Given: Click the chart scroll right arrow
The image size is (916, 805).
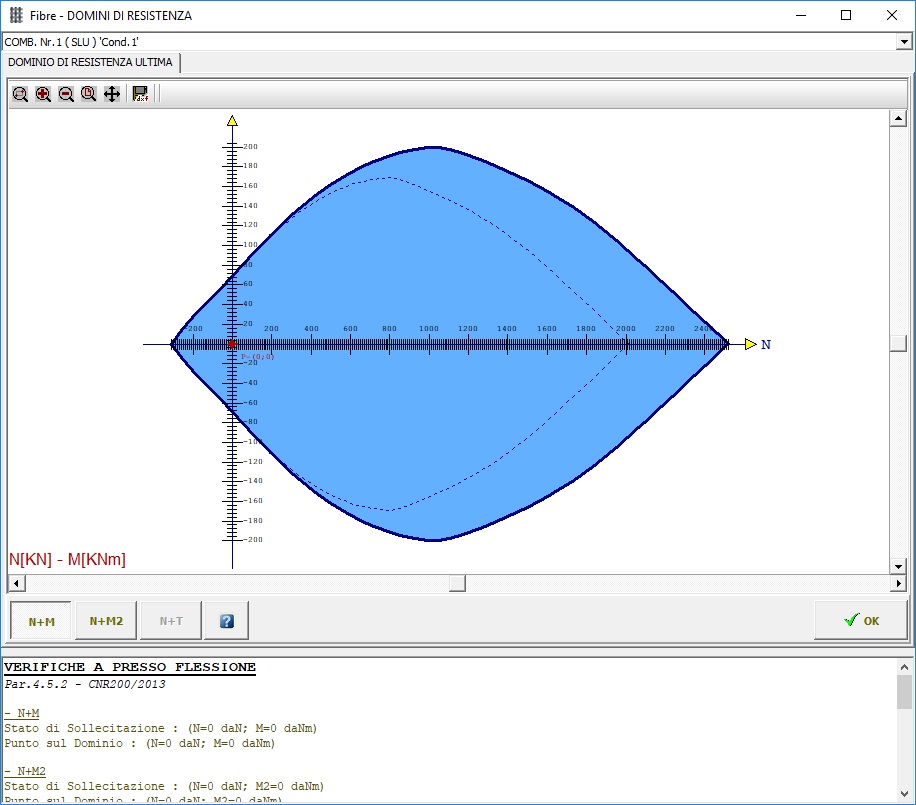Looking at the screenshot, I should pos(898,583).
